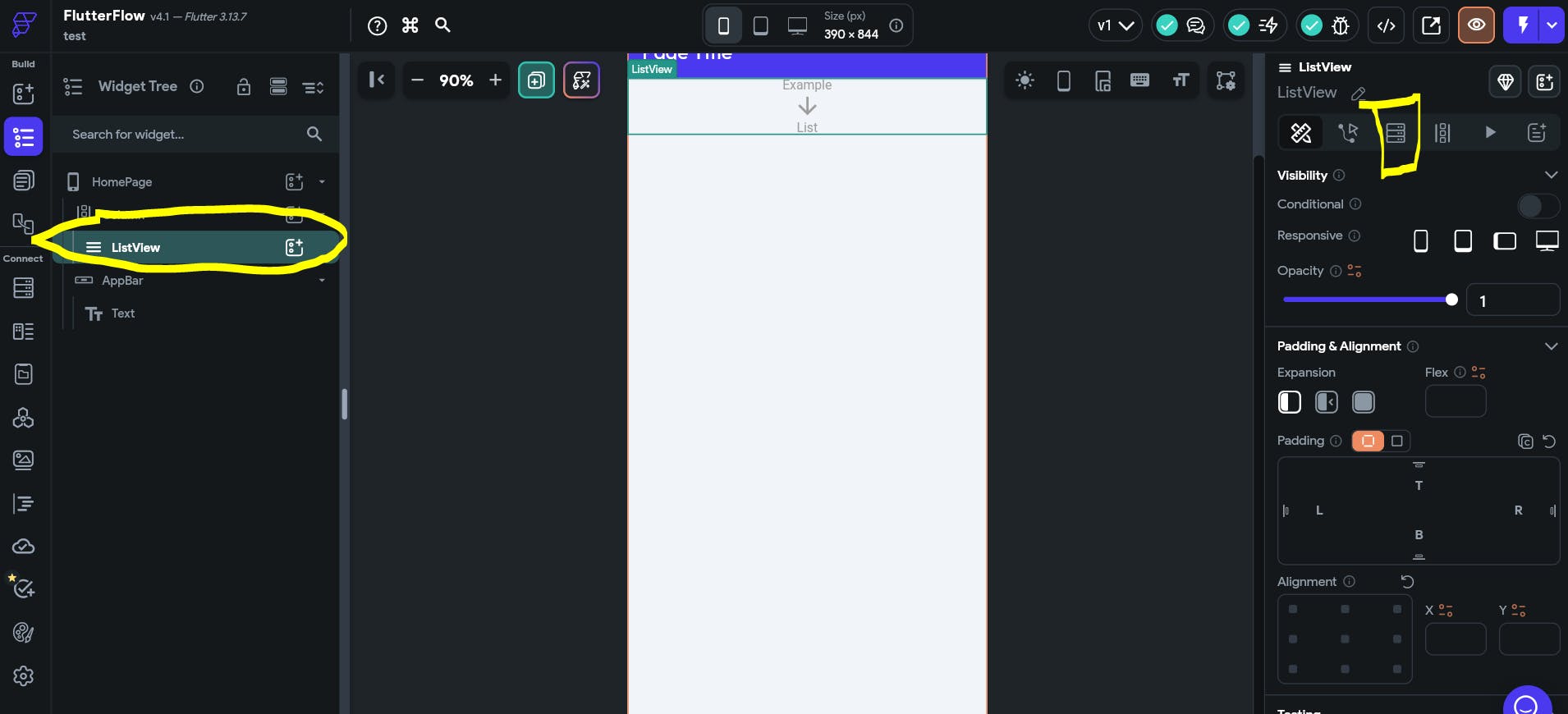Open the View Code icon
The height and width of the screenshot is (714, 1568).
(1386, 25)
